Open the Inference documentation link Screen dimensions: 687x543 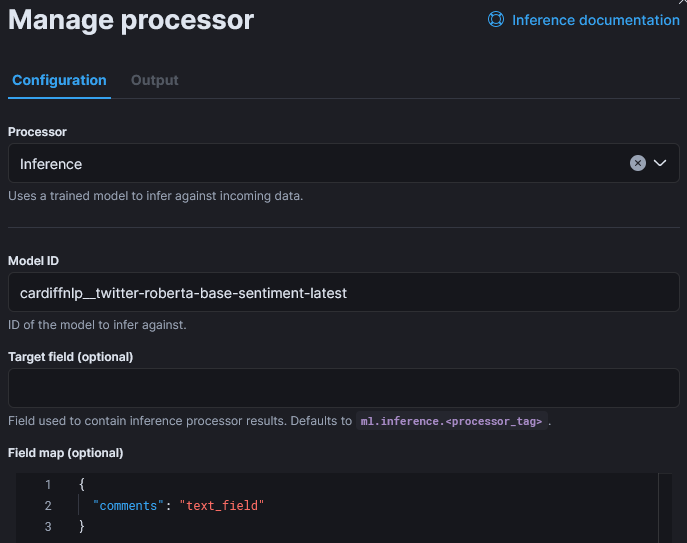[x=595, y=20]
